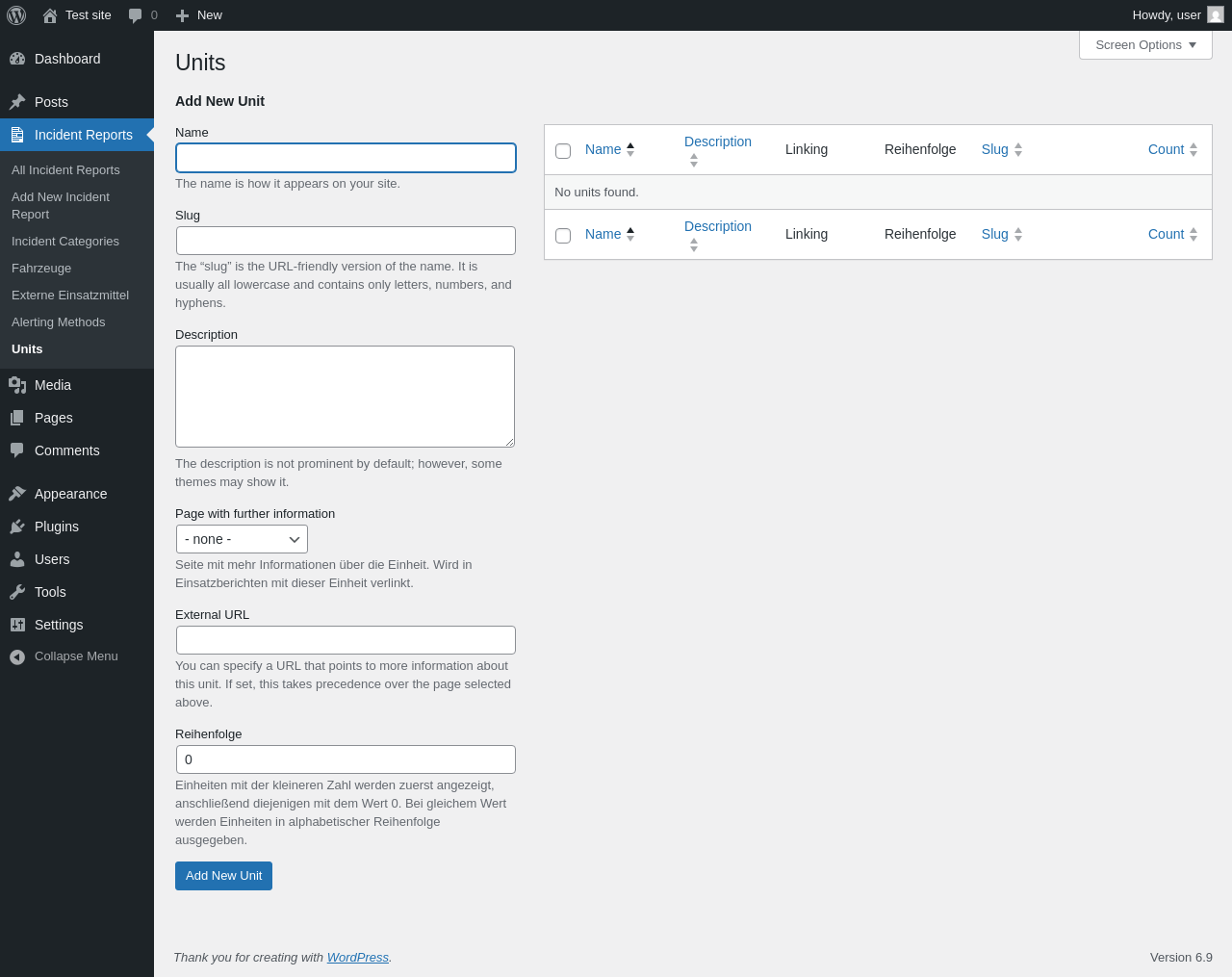Image resolution: width=1232 pixels, height=977 pixels.
Task: Click the Tools wrench icon
Action: [x=17, y=592]
